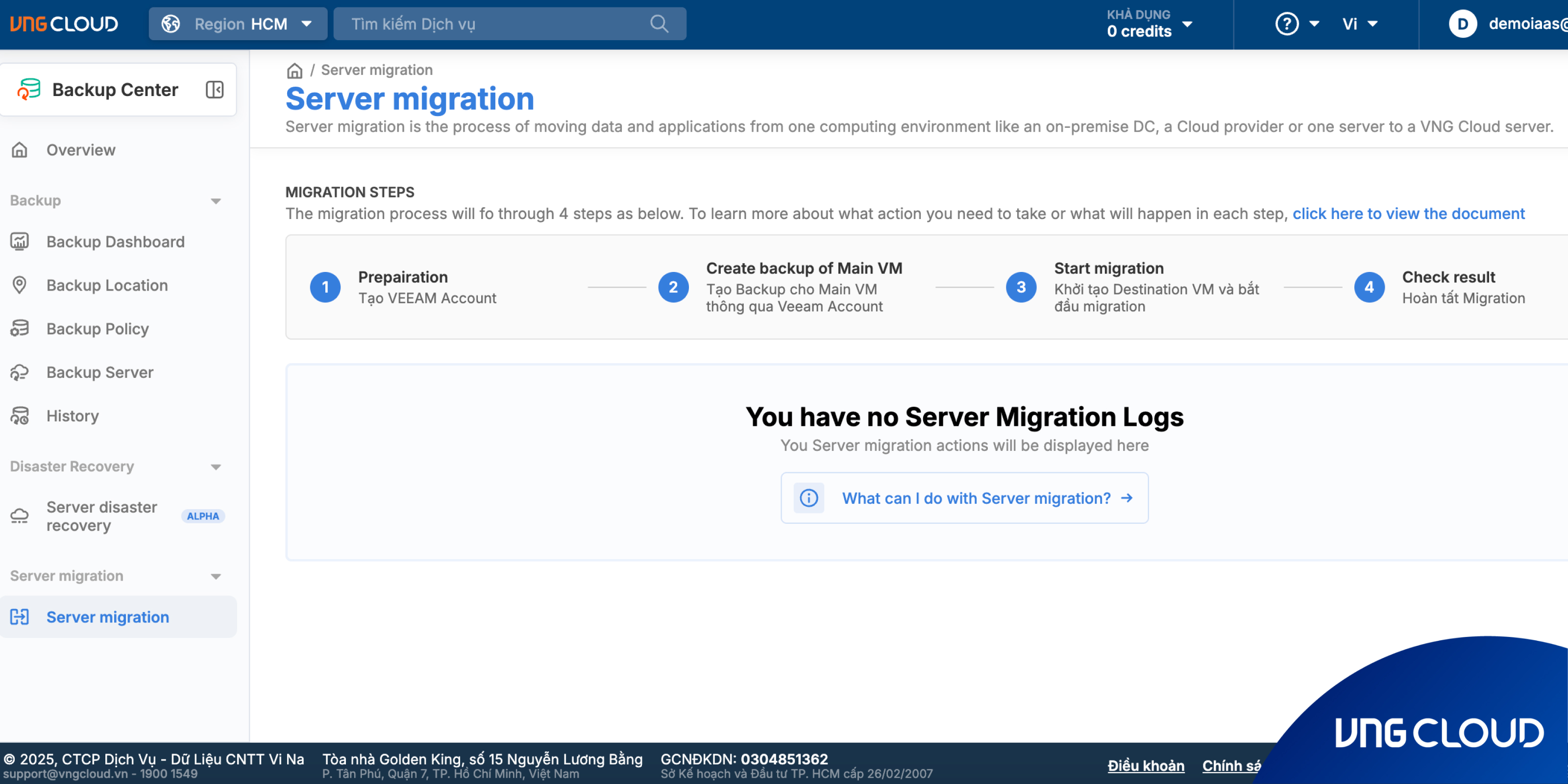Screen dimensions: 1568x784
Task: Open Overview in the sidebar
Action: 80,150
